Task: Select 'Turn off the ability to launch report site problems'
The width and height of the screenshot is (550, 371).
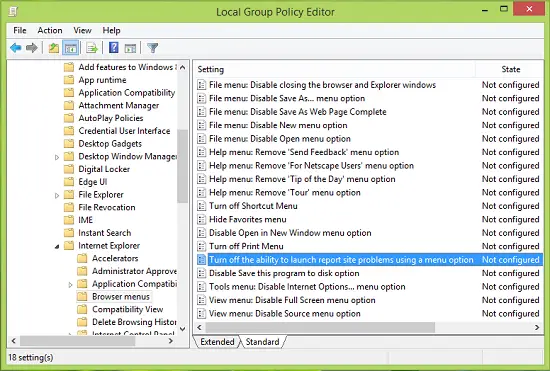Action: click(x=341, y=259)
